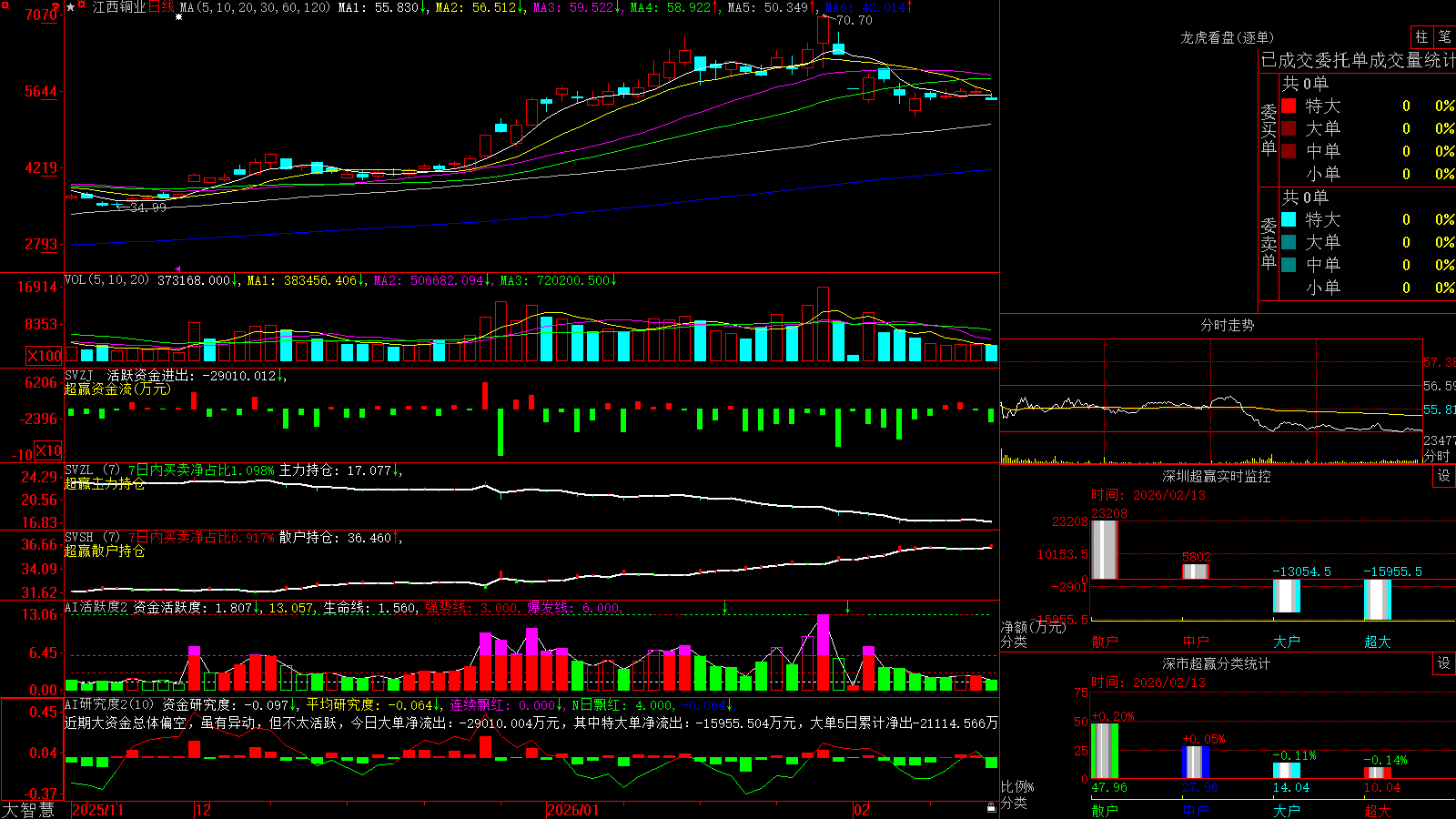Click the first green down arrow in AI活跃度2 panel
The width and height of the screenshot is (1456, 819).
click(725, 606)
